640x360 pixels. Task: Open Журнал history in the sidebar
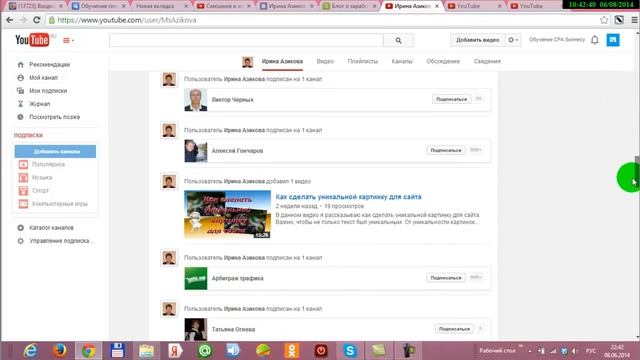point(40,104)
